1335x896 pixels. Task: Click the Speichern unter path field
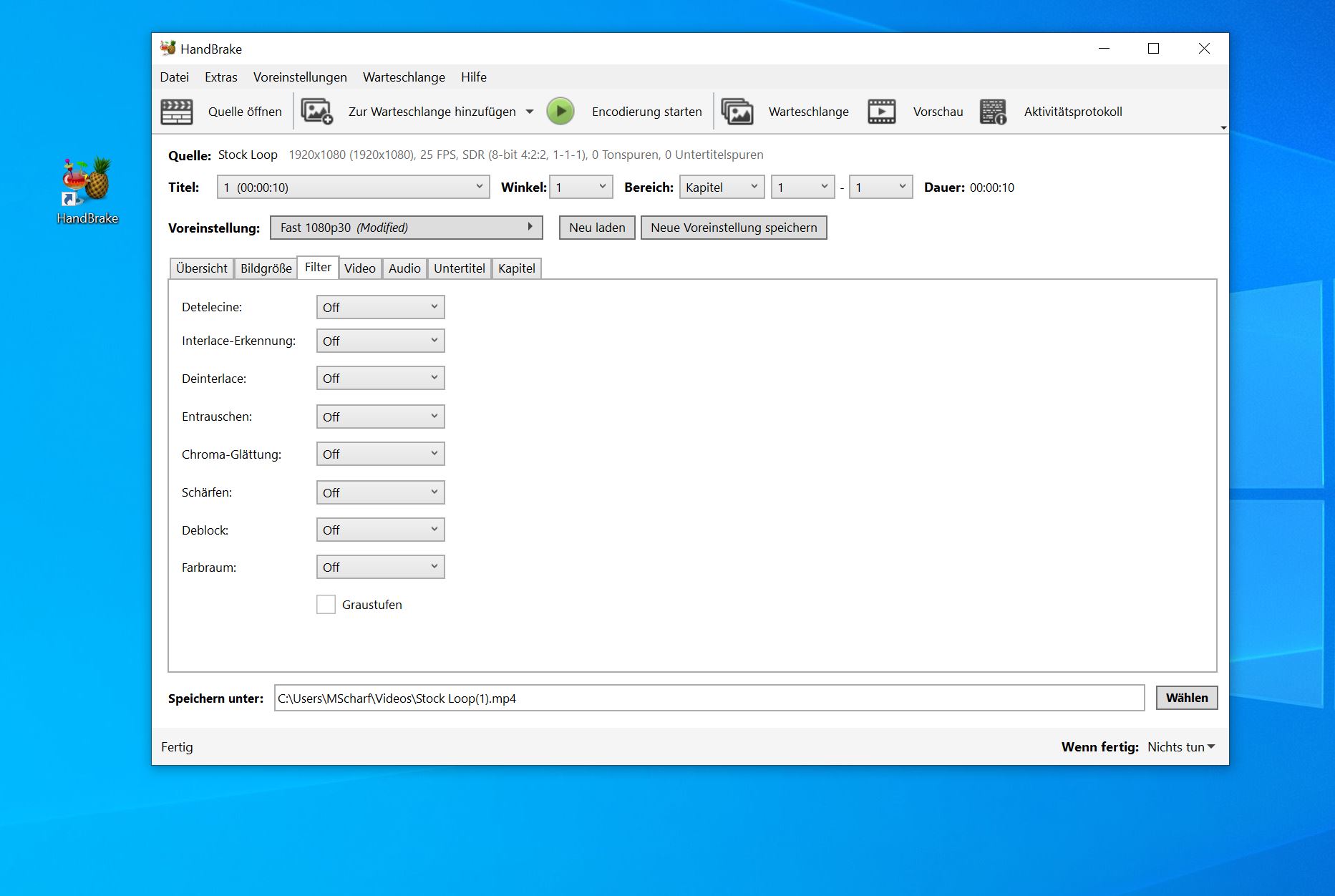point(709,698)
